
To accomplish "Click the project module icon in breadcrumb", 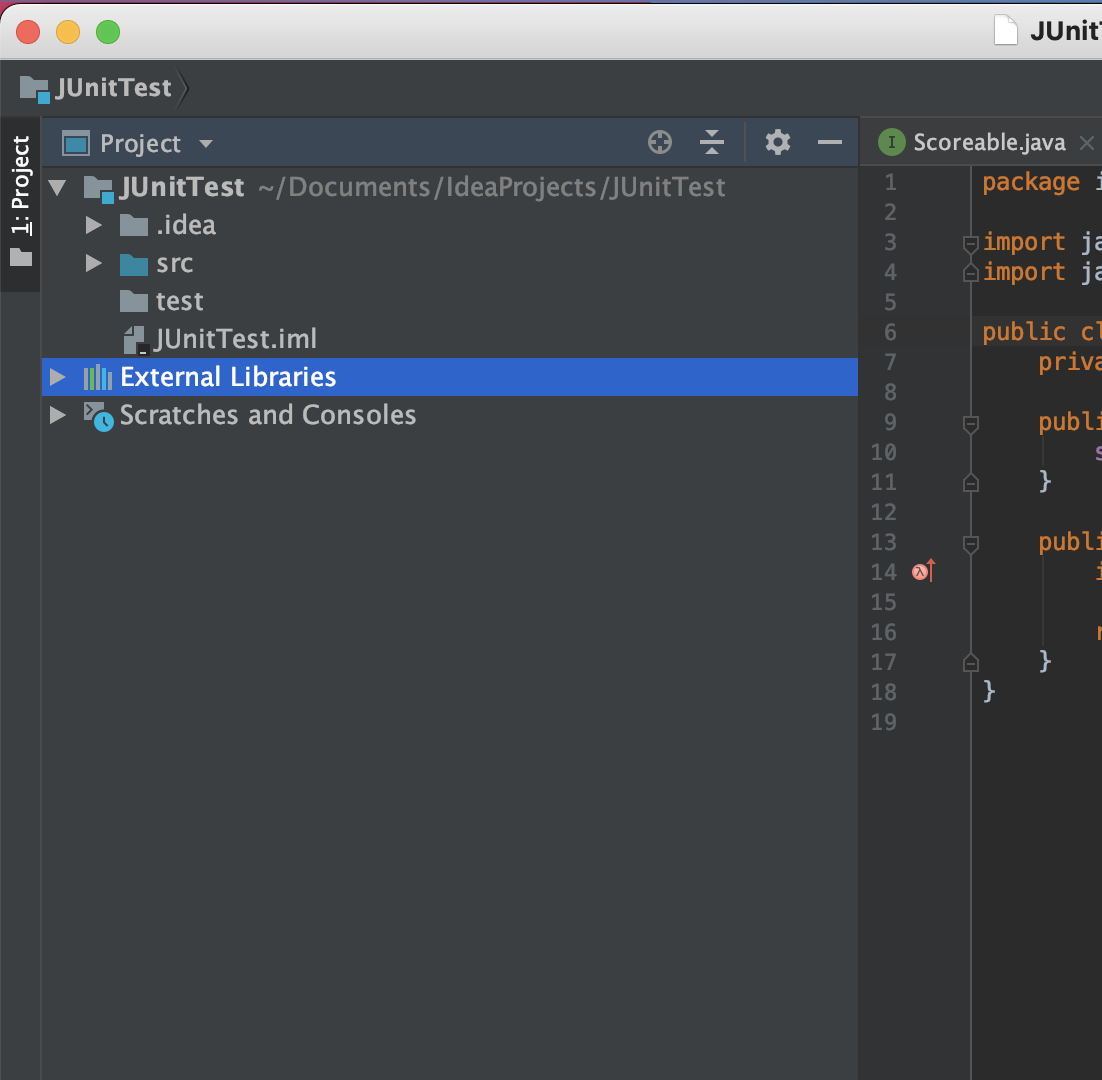I will pos(34,89).
